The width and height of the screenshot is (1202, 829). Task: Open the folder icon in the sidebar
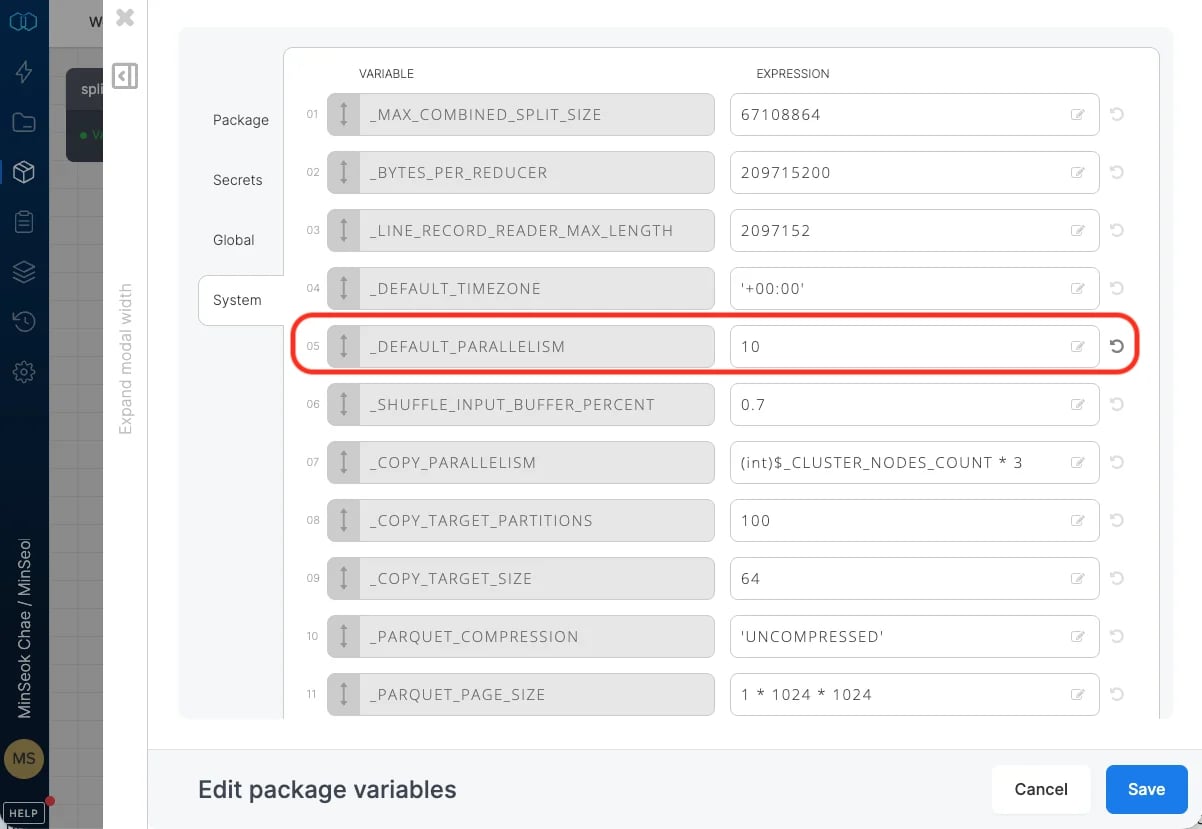pos(24,122)
